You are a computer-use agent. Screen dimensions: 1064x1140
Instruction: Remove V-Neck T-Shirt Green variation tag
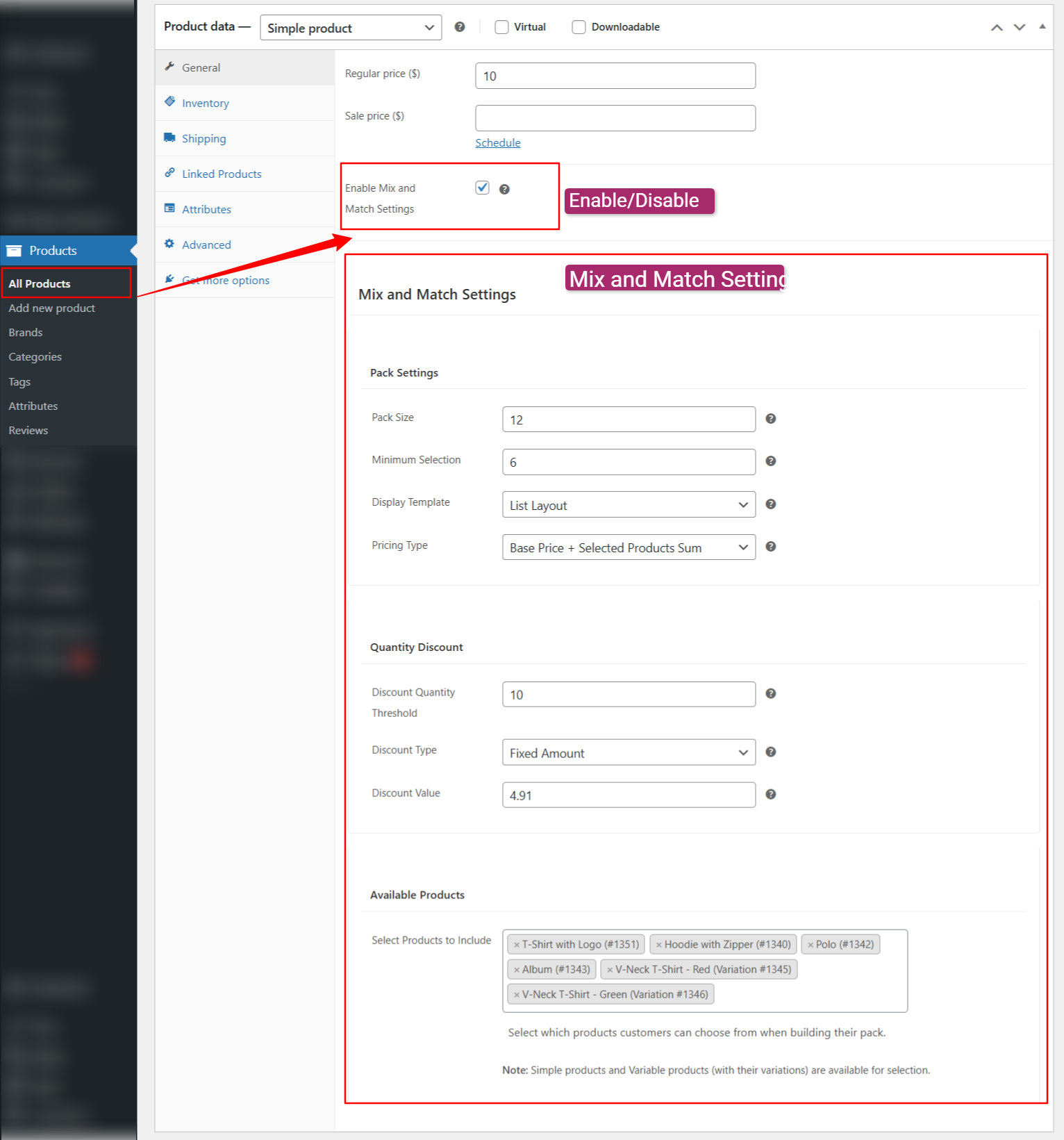(517, 995)
